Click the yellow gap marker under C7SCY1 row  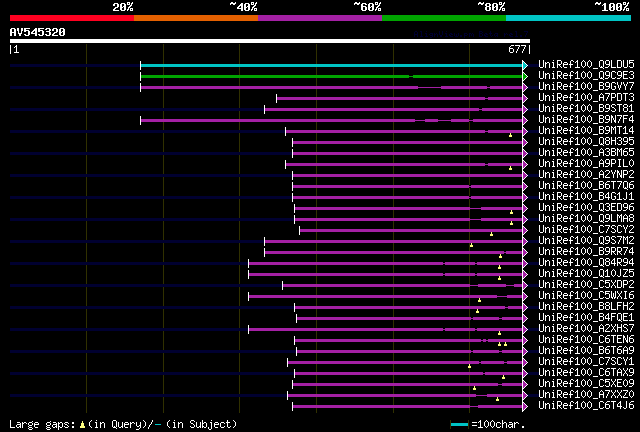[469, 367]
